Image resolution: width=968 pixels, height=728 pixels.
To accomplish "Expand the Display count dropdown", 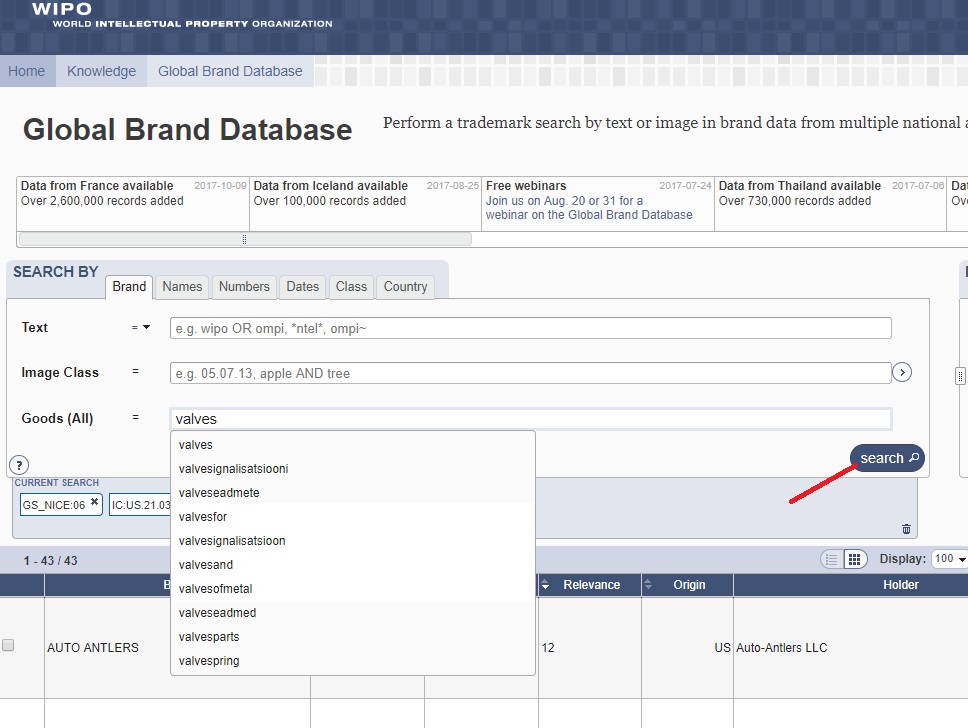I will tap(949, 559).
